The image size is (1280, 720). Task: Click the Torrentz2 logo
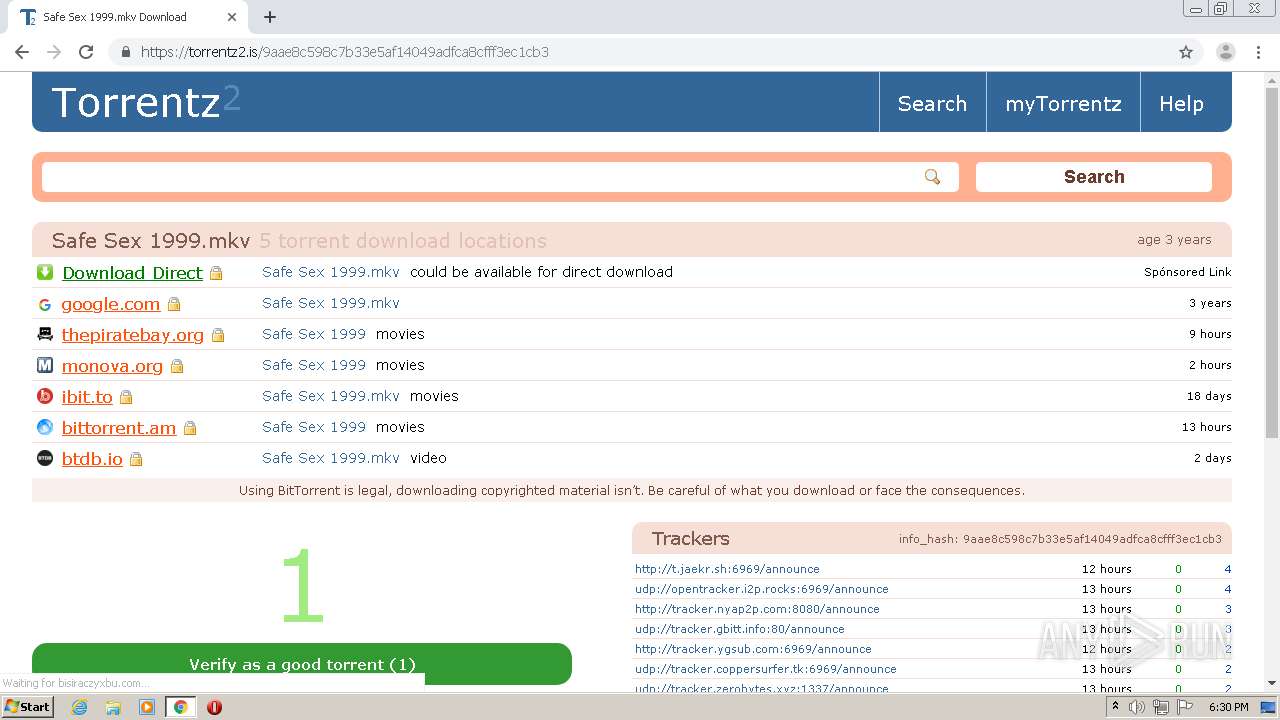coord(146,102)
